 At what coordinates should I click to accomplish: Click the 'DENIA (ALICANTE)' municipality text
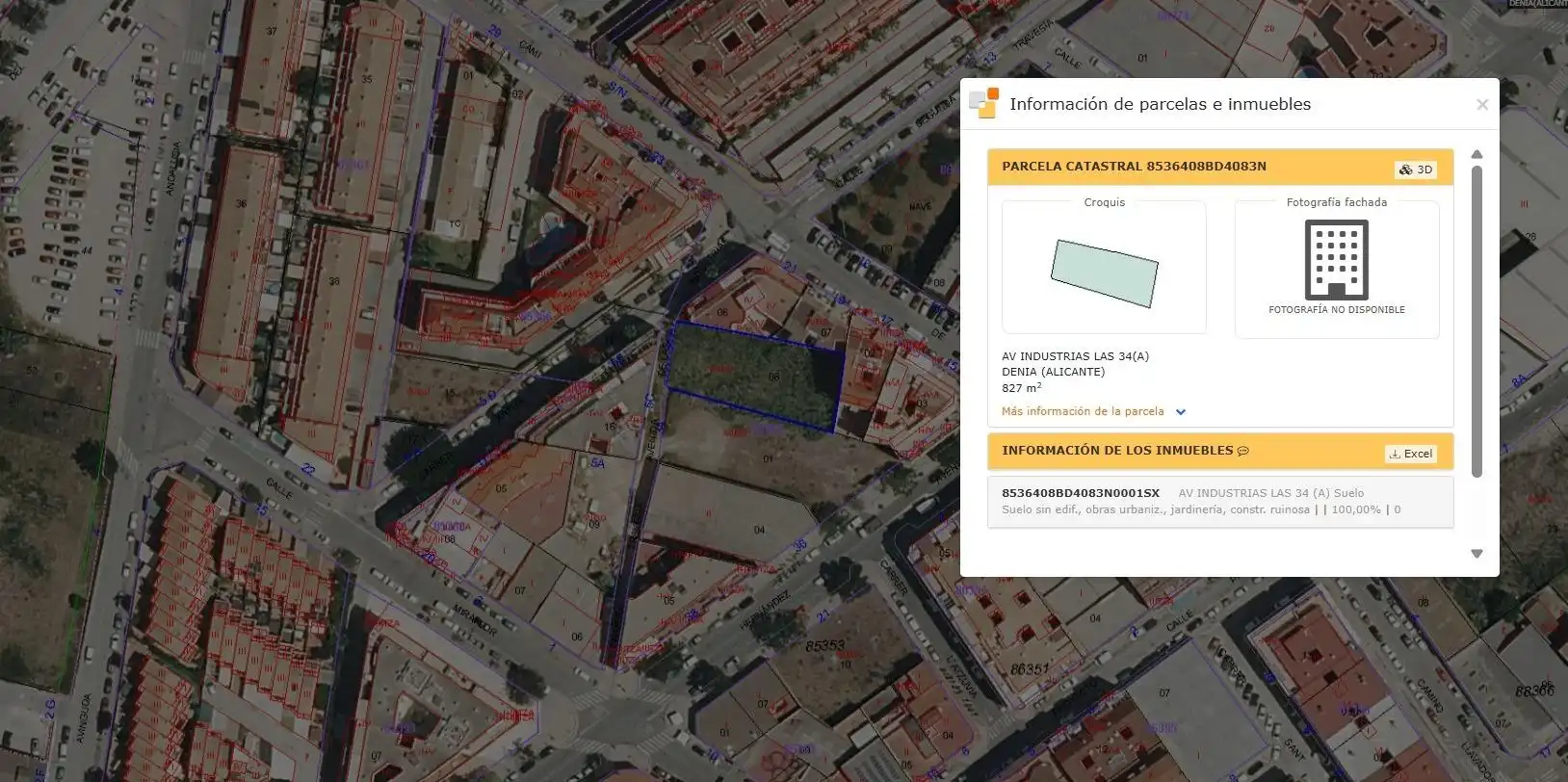pos(1053,372)
